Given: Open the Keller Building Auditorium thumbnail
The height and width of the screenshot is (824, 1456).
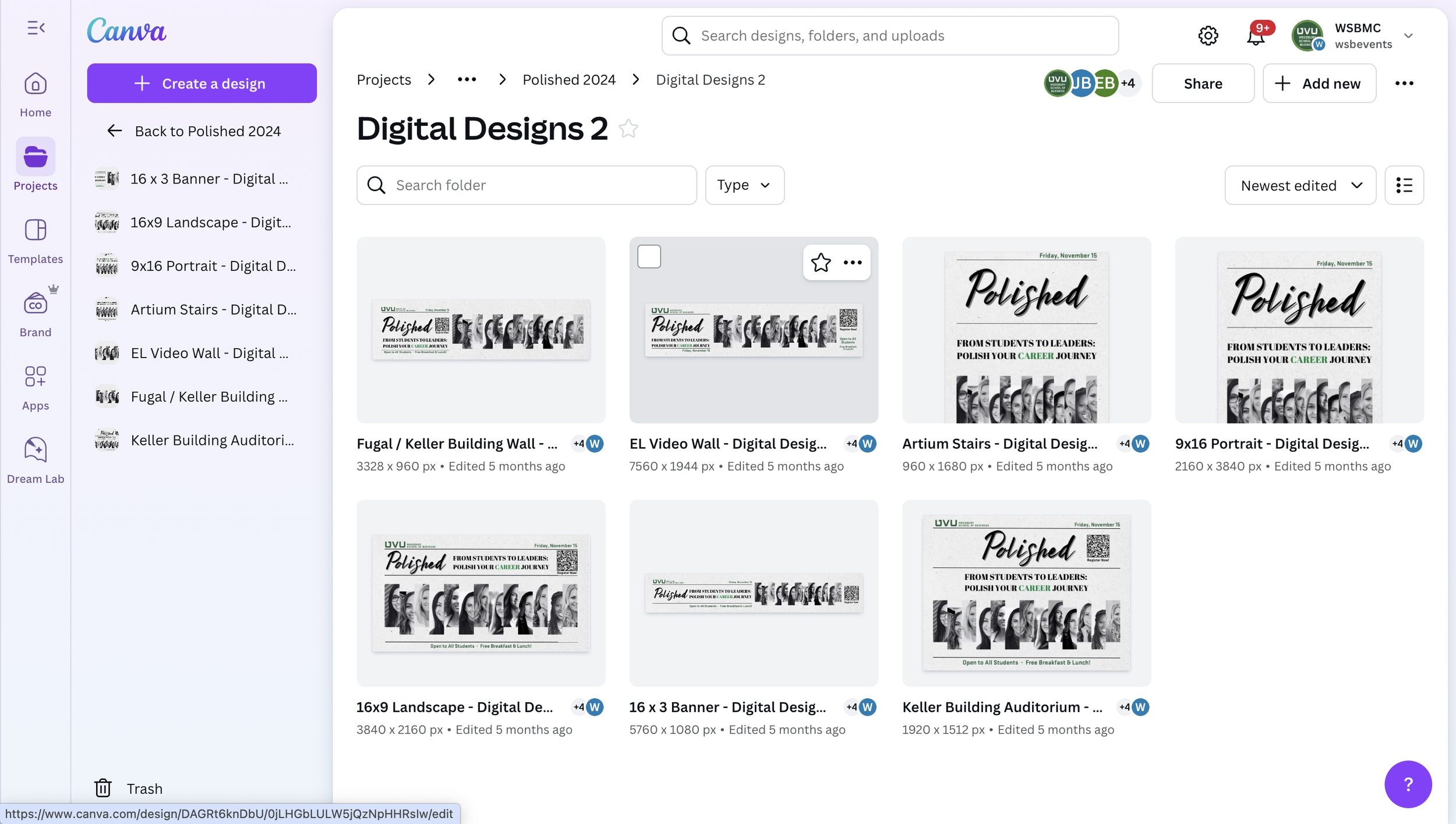Looking at the screenshot, I should coord(1026,592).
